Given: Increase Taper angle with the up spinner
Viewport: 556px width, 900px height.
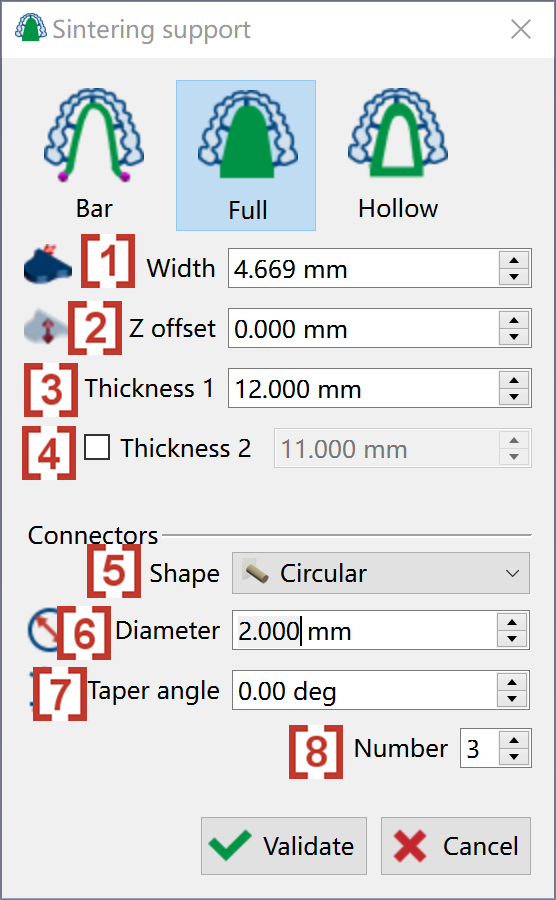Looking at the screenshot, I should (x=512, y=682).
